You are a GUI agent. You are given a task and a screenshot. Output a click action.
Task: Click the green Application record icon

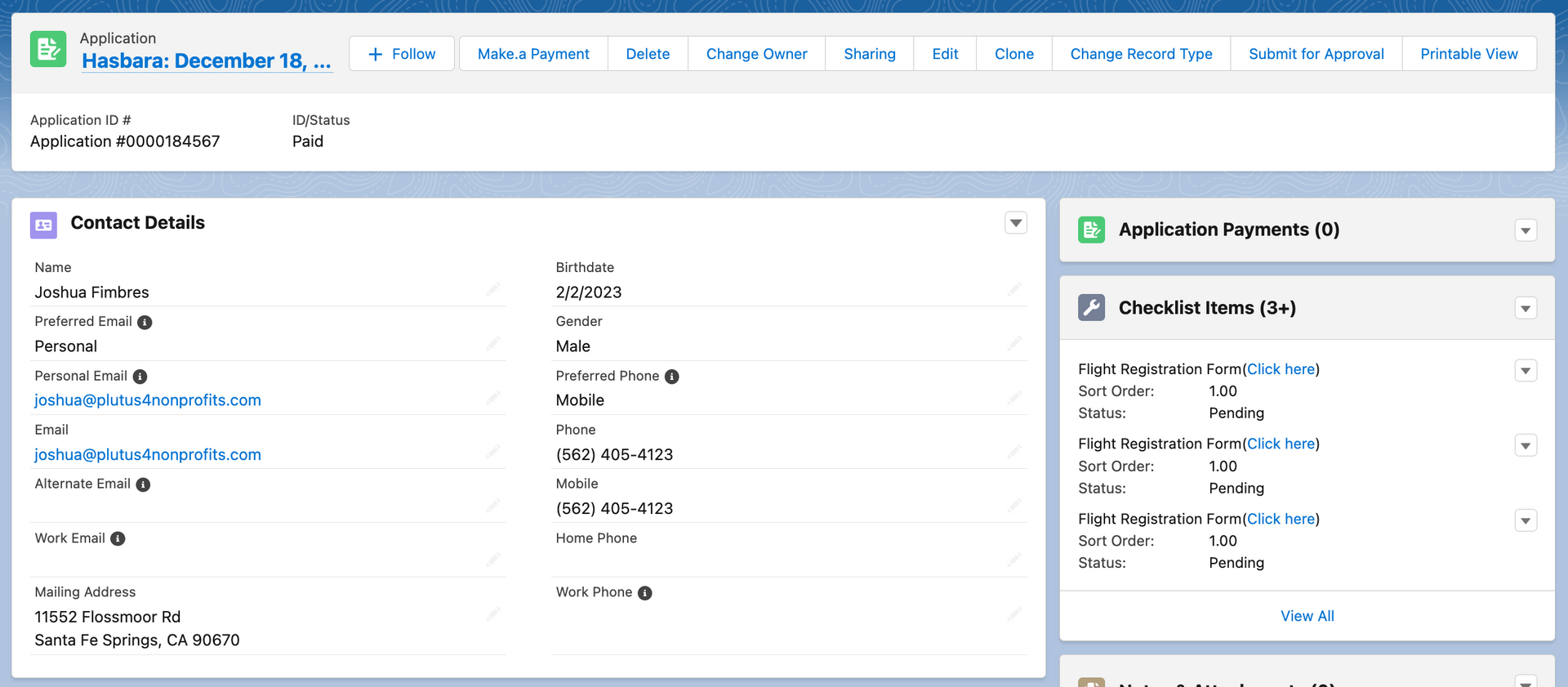point(48,49)
